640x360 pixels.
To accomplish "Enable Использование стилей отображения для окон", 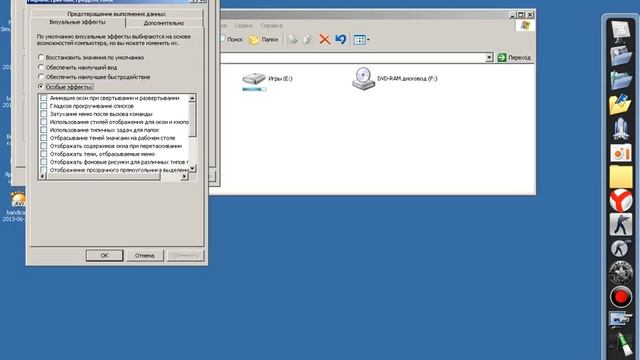I will tap(44, 122).
